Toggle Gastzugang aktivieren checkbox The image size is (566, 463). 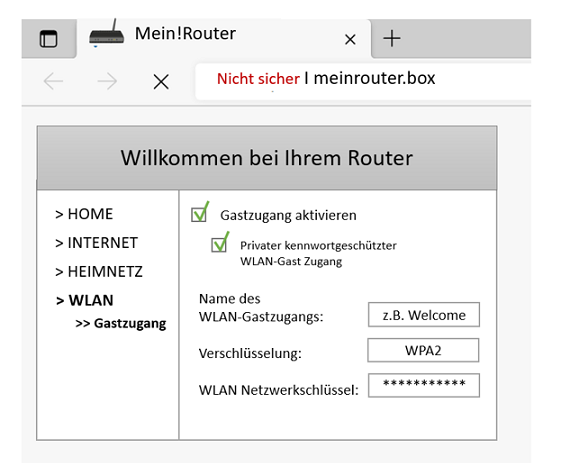pos(200,213)
